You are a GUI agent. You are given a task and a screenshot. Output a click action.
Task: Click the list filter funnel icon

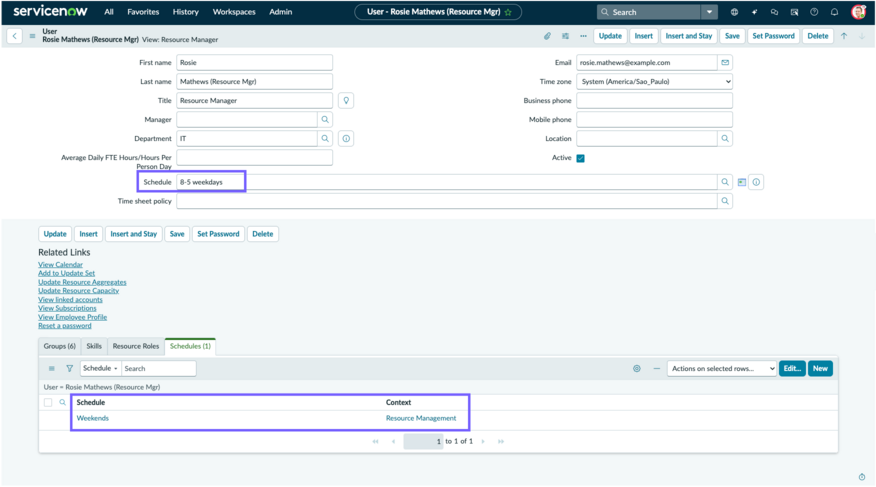point(69,369)
